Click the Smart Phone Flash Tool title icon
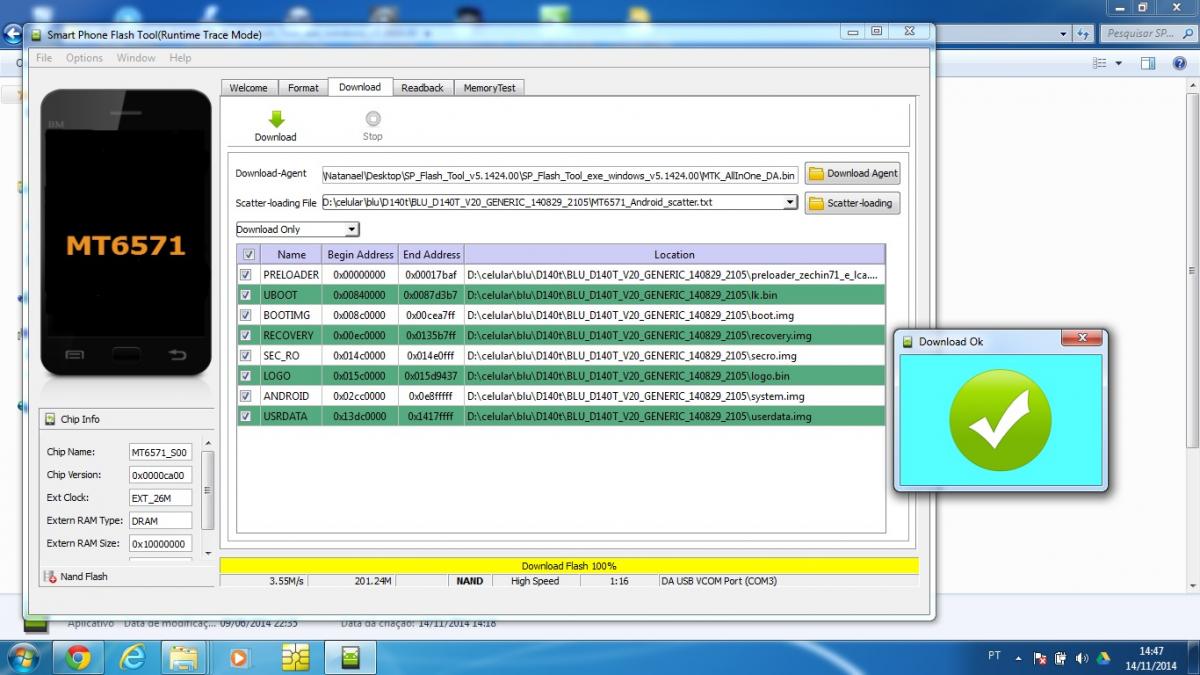 37,35
